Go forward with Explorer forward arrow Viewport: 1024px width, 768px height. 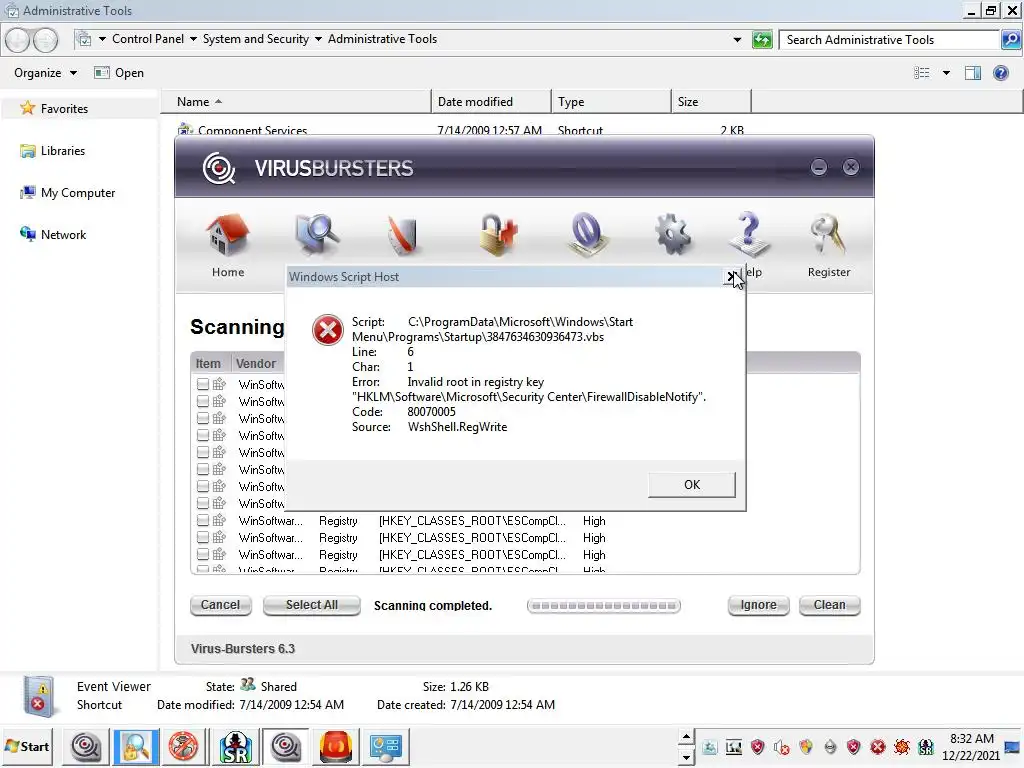(45, 40)
